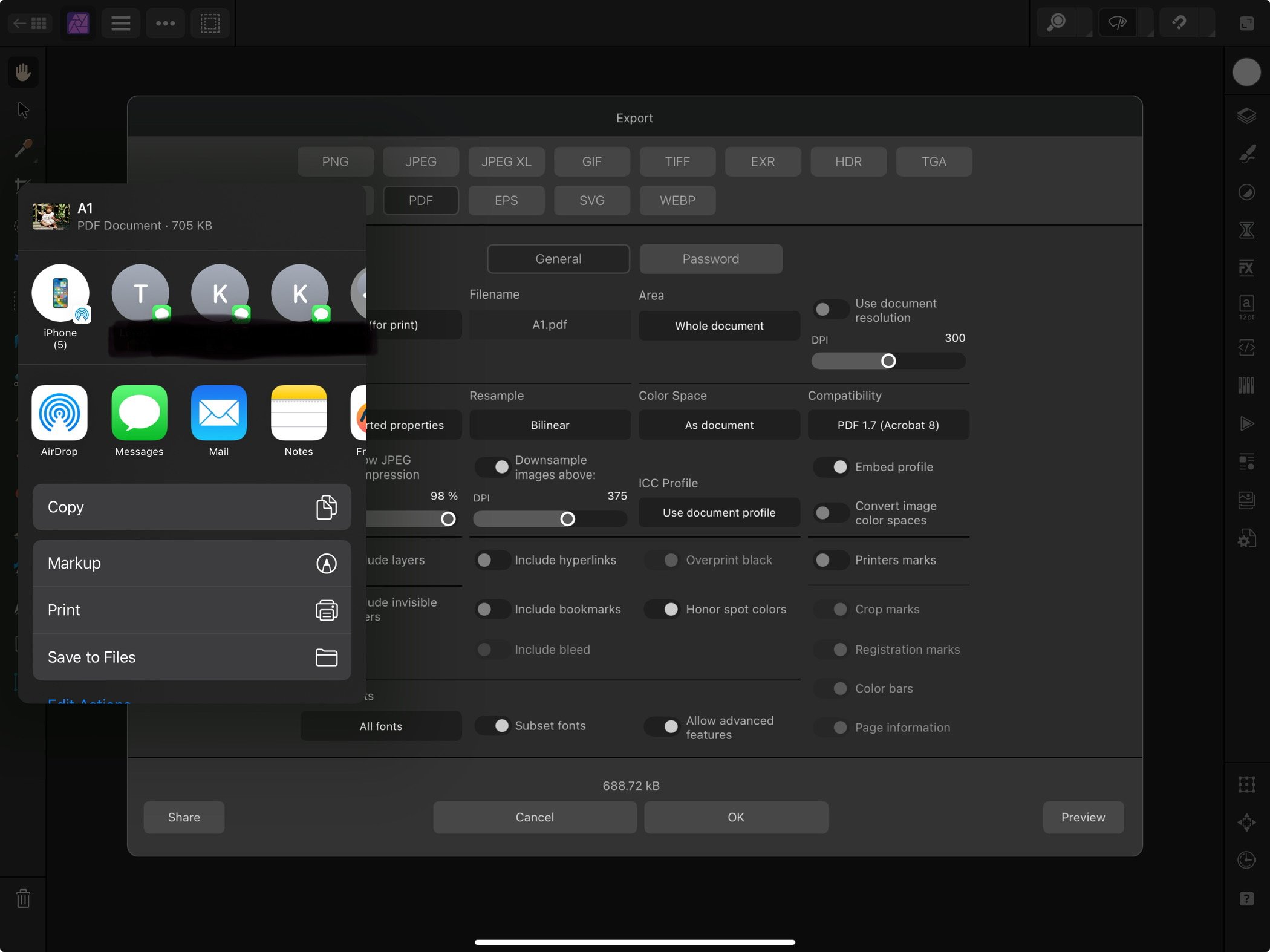This screenshot has width=1270, height=952.
Task: Disable Honor spot colors
Action: (662, 609)
